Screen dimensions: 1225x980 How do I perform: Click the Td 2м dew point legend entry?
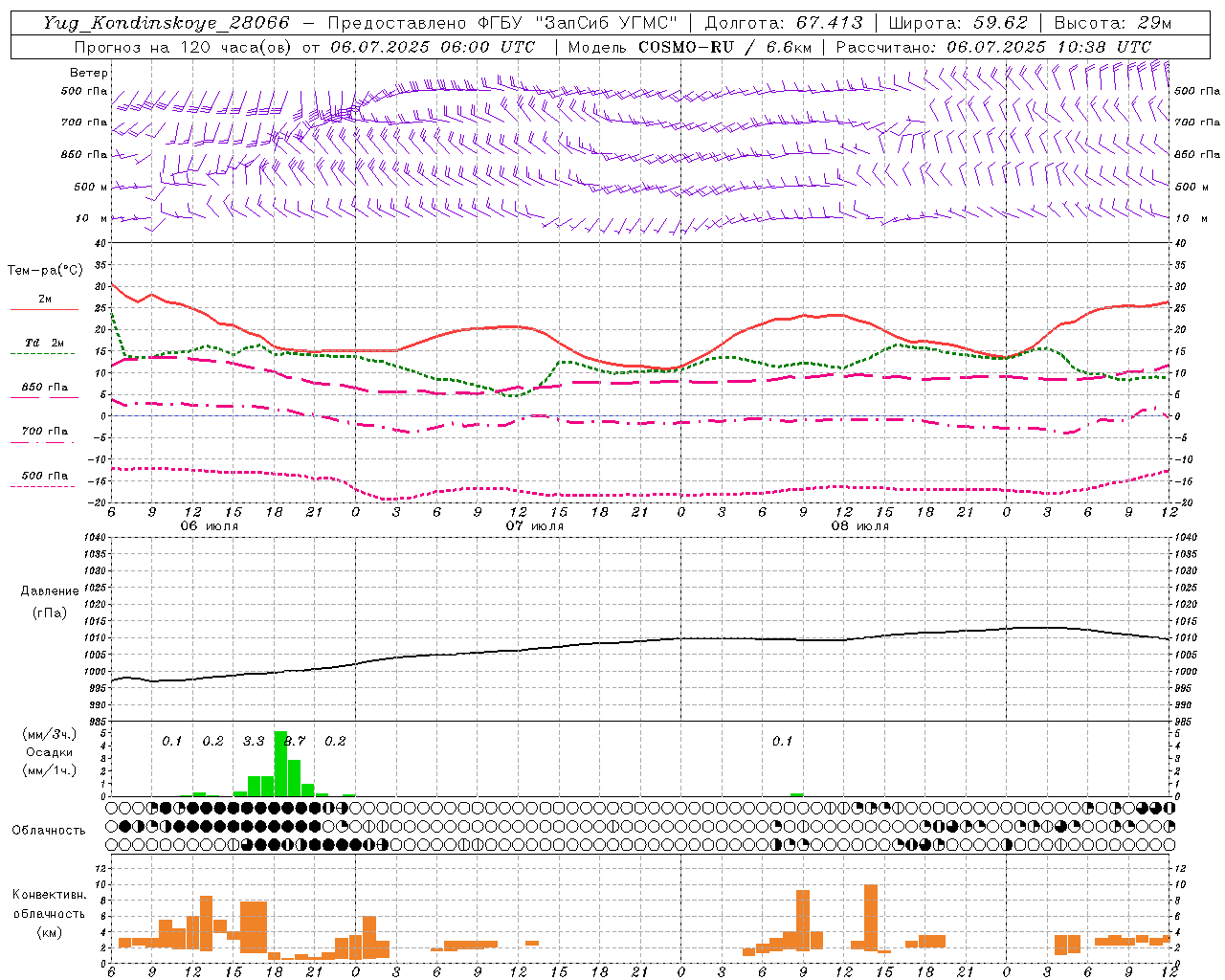pyautogui.click(x=44, y=343)
